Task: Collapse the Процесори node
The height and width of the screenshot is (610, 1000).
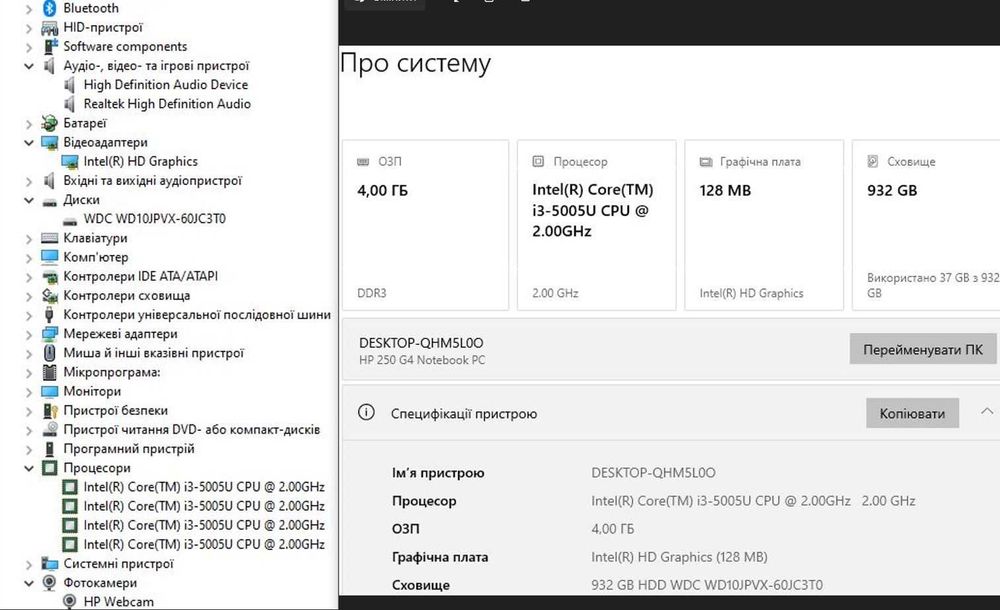Action: tap(29, 468)
